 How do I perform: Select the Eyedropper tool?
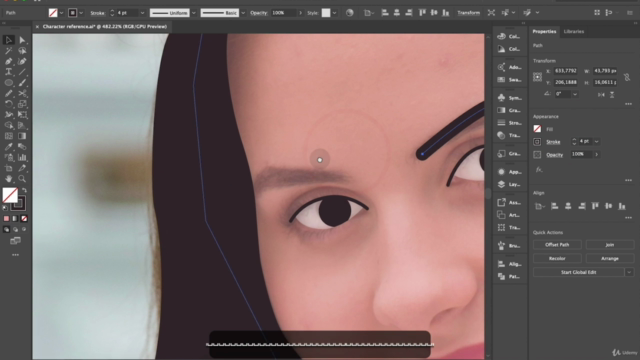coord(9,147)
